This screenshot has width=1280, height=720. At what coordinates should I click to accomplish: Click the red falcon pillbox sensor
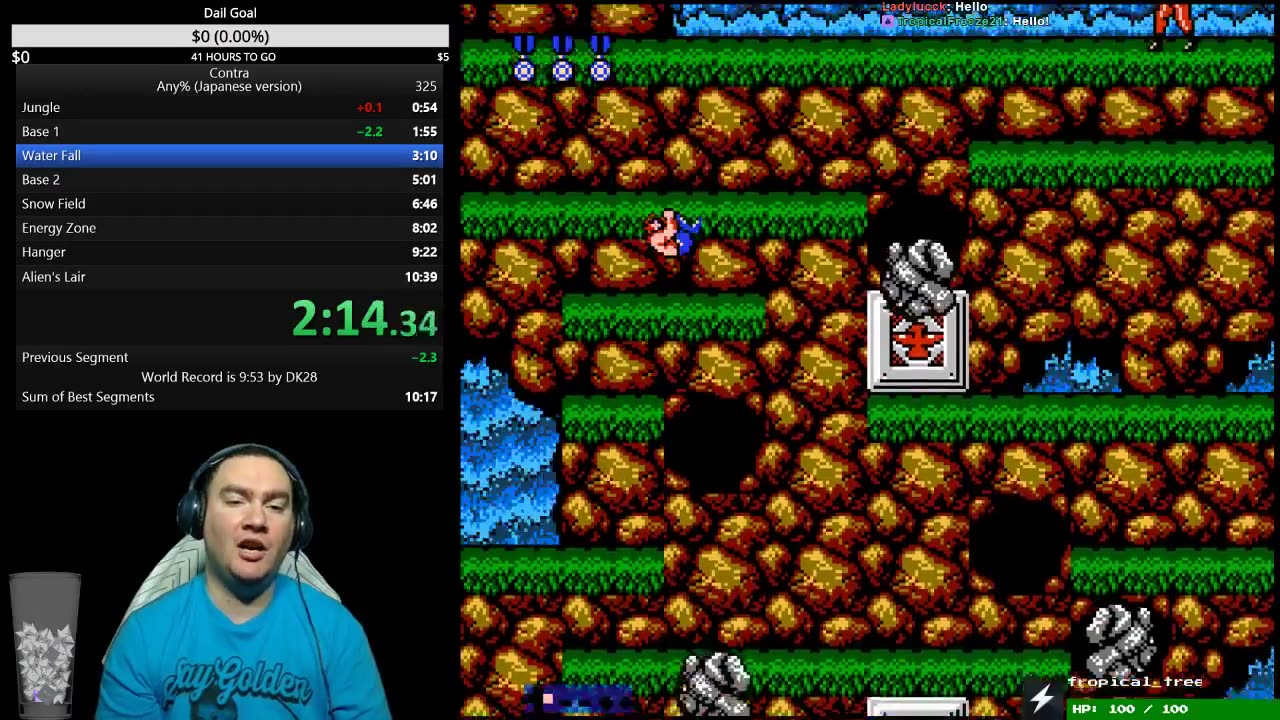[x=917, y=341]
